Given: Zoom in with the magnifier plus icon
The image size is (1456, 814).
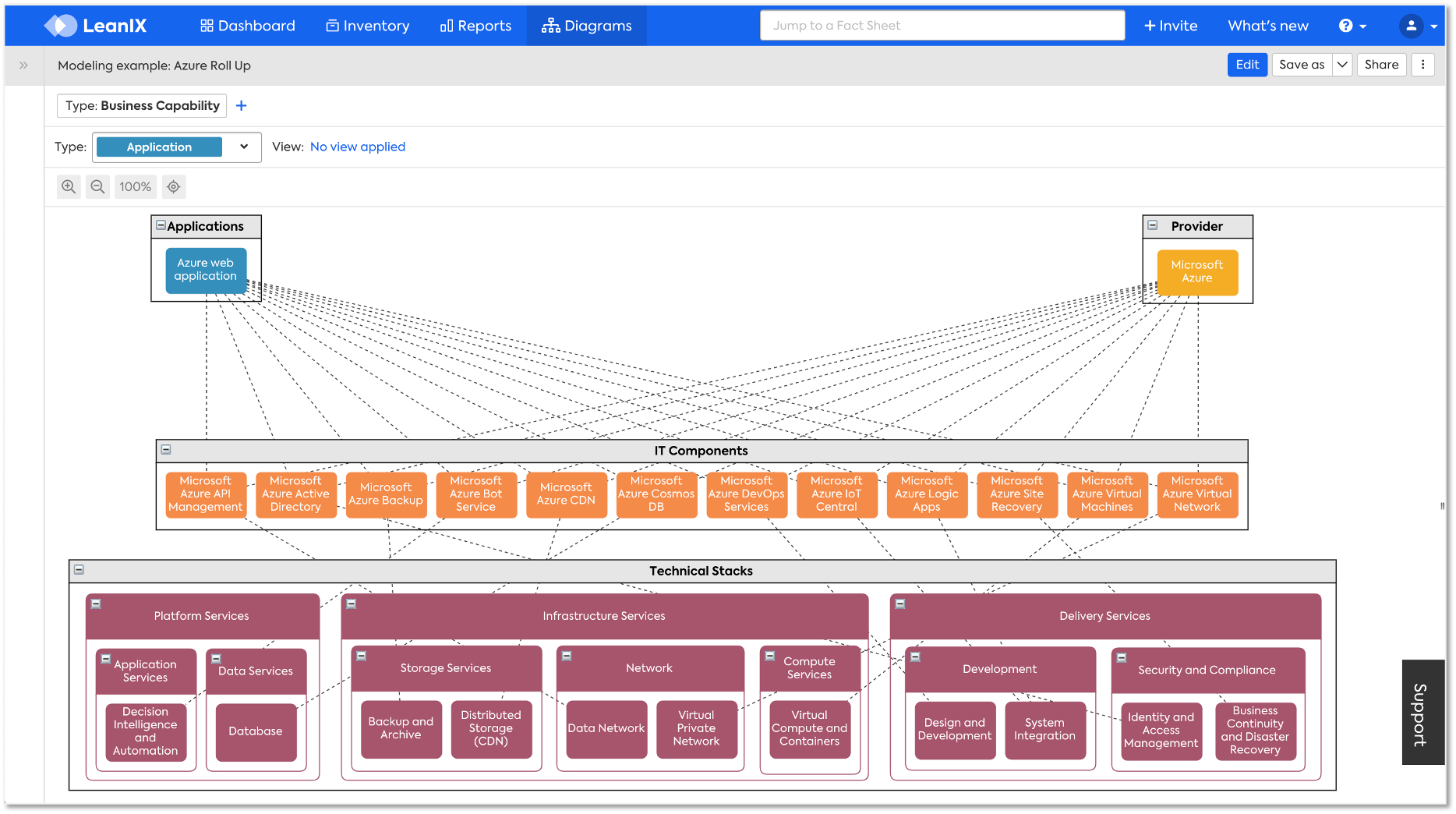Looking at the screenshot, I should [x=69, y=186].
